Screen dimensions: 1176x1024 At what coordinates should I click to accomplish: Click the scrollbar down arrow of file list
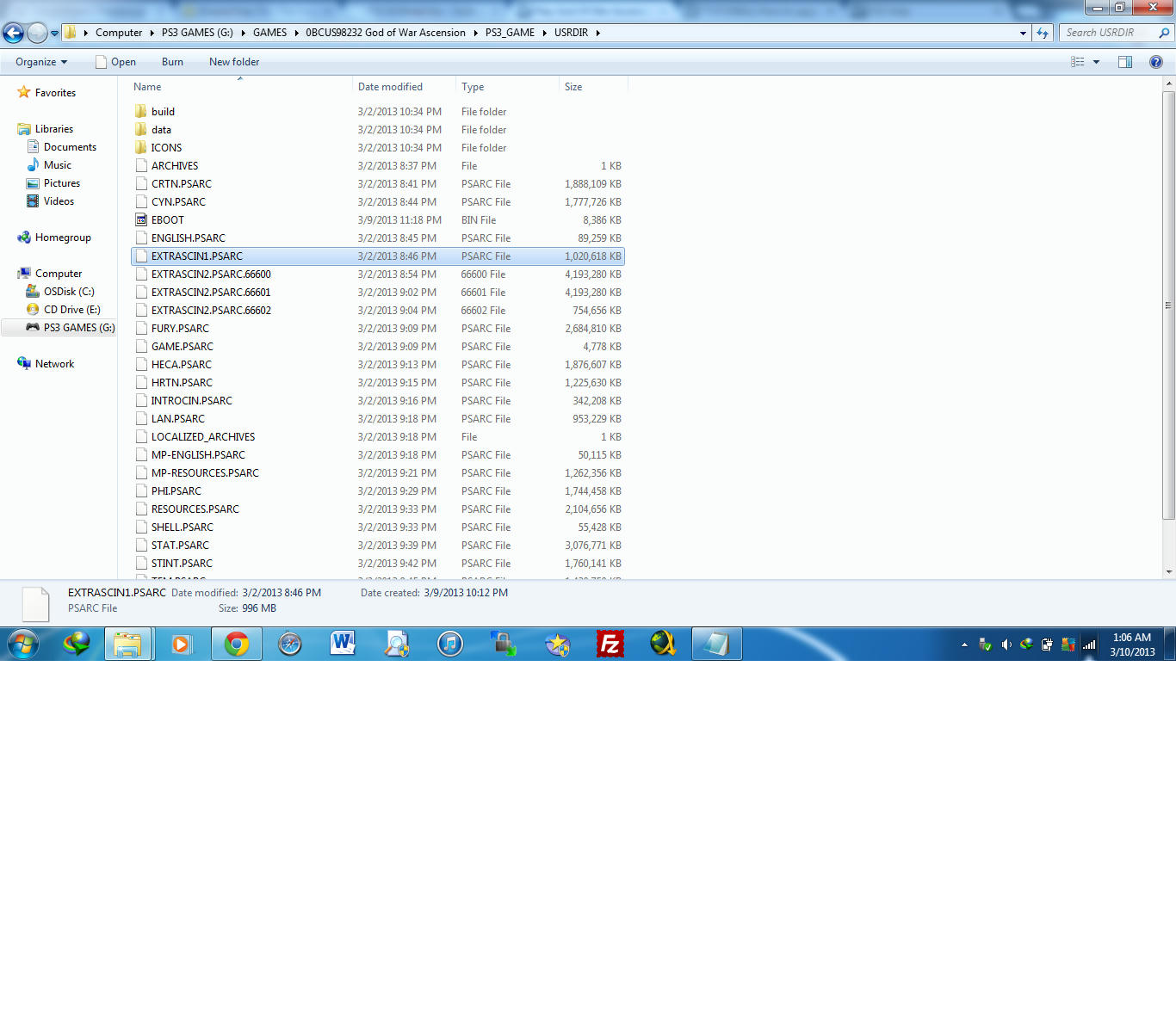point(1168,571)
